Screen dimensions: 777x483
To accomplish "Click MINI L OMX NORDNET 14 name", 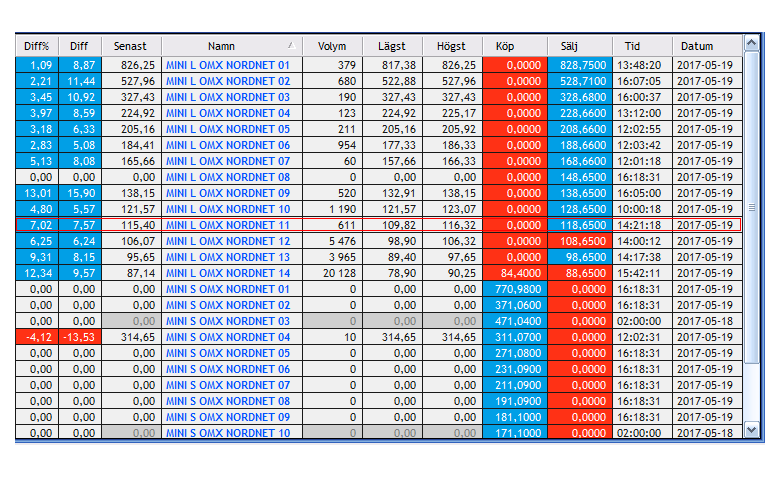I will click(x=228, y=273).
